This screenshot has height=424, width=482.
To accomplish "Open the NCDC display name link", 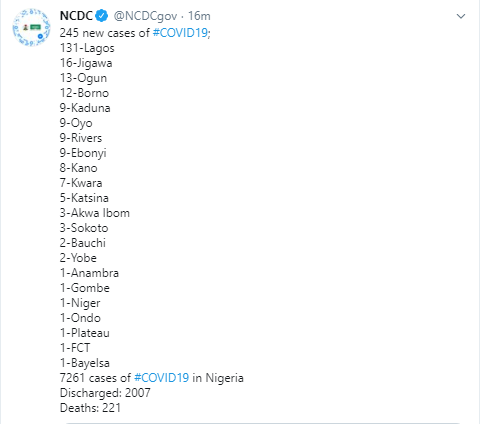I will pos(76,16).
